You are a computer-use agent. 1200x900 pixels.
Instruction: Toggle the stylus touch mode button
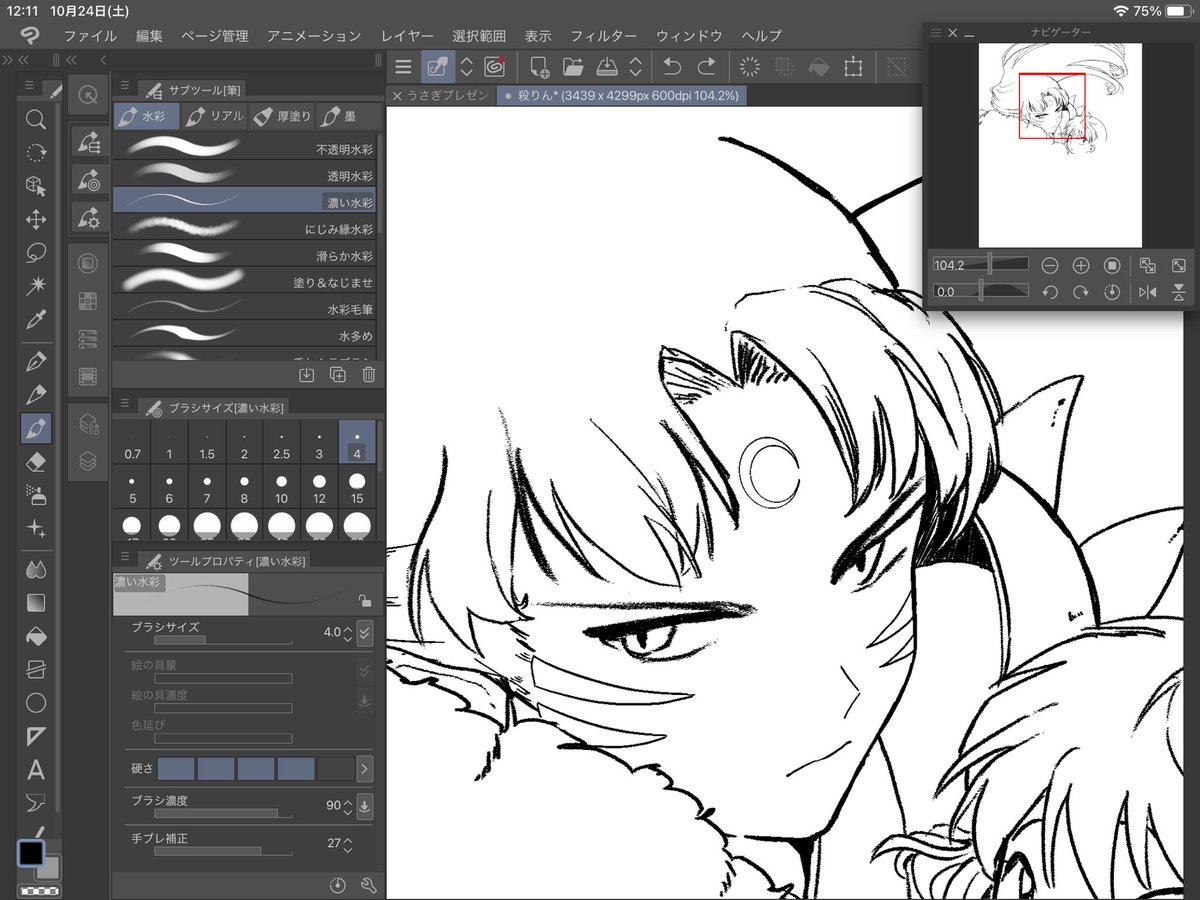pyautogui.click(x=437, y=67)
